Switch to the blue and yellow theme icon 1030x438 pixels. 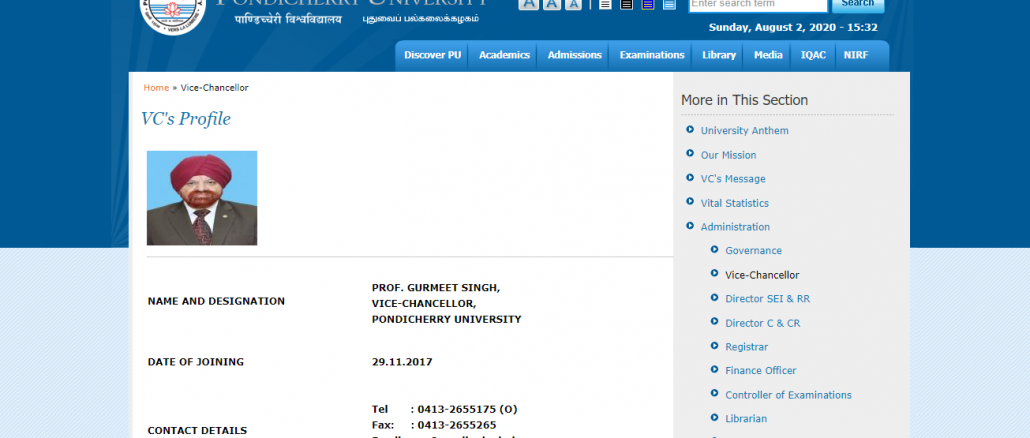648,4
